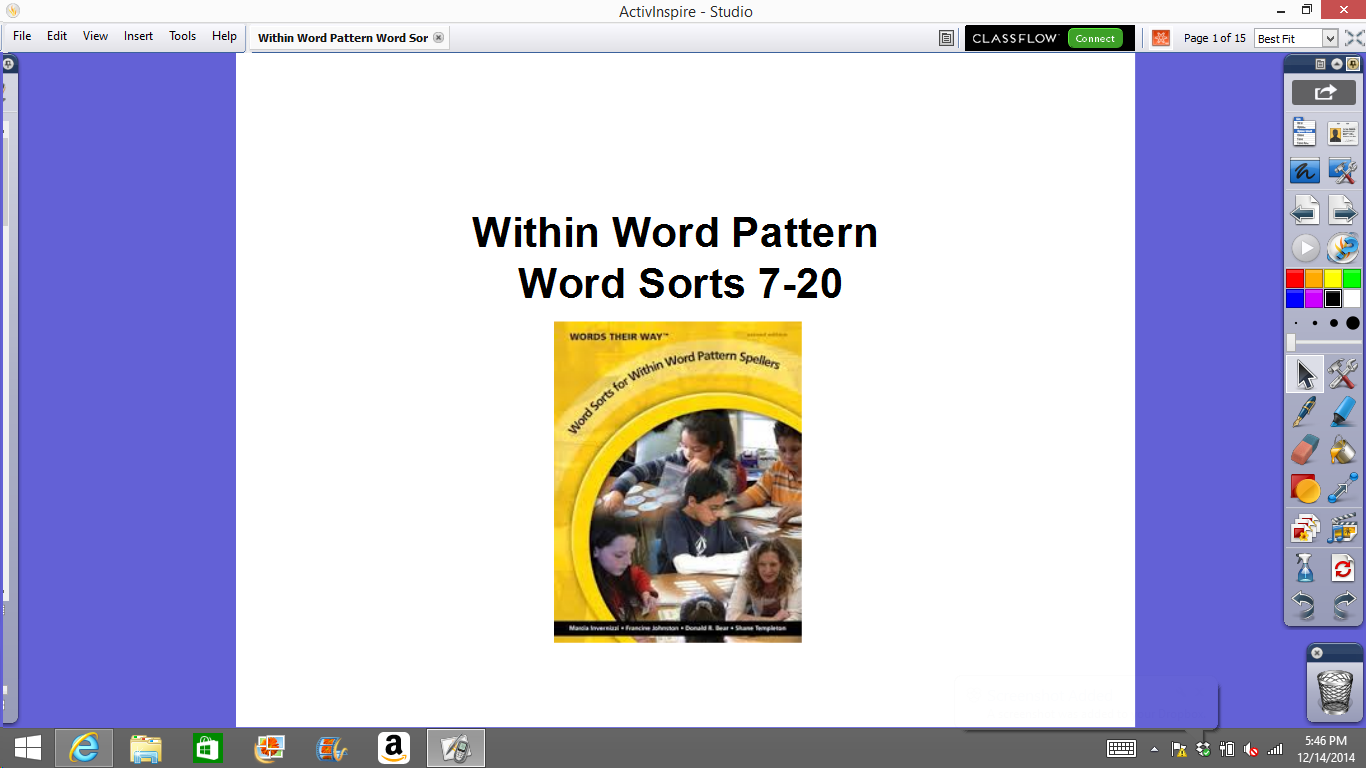Start the slideshow play button
1366x768 pixels.
point(1304,248)
